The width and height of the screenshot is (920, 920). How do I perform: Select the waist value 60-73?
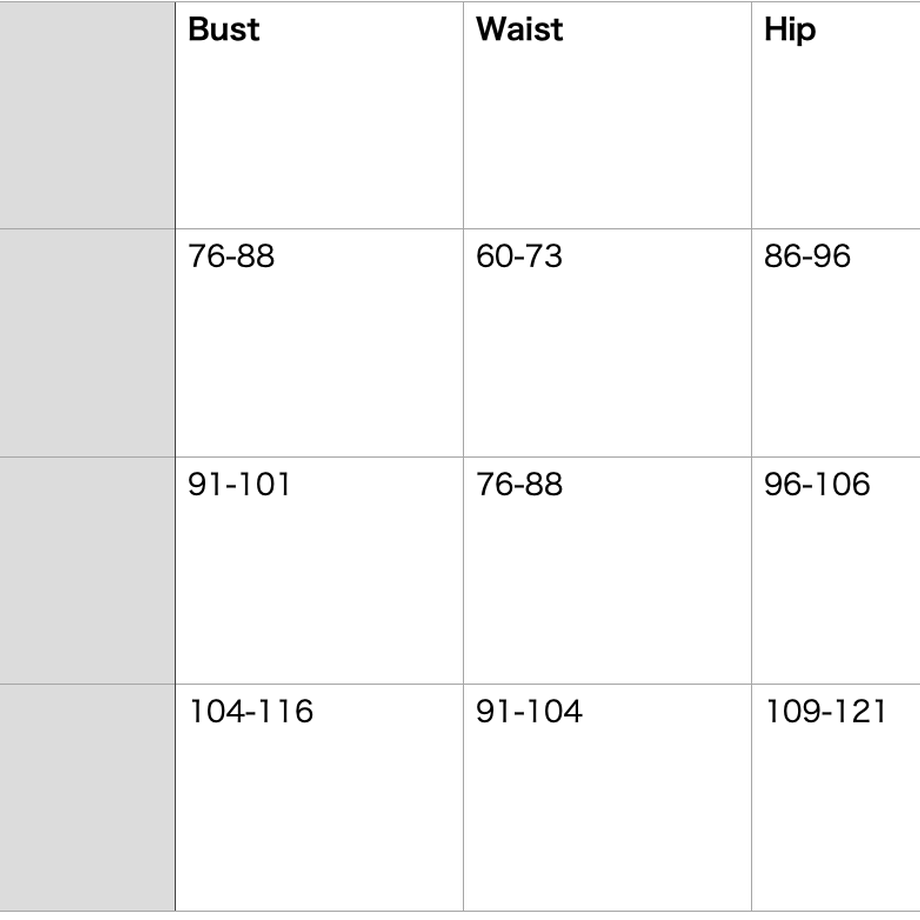point(519,256)
